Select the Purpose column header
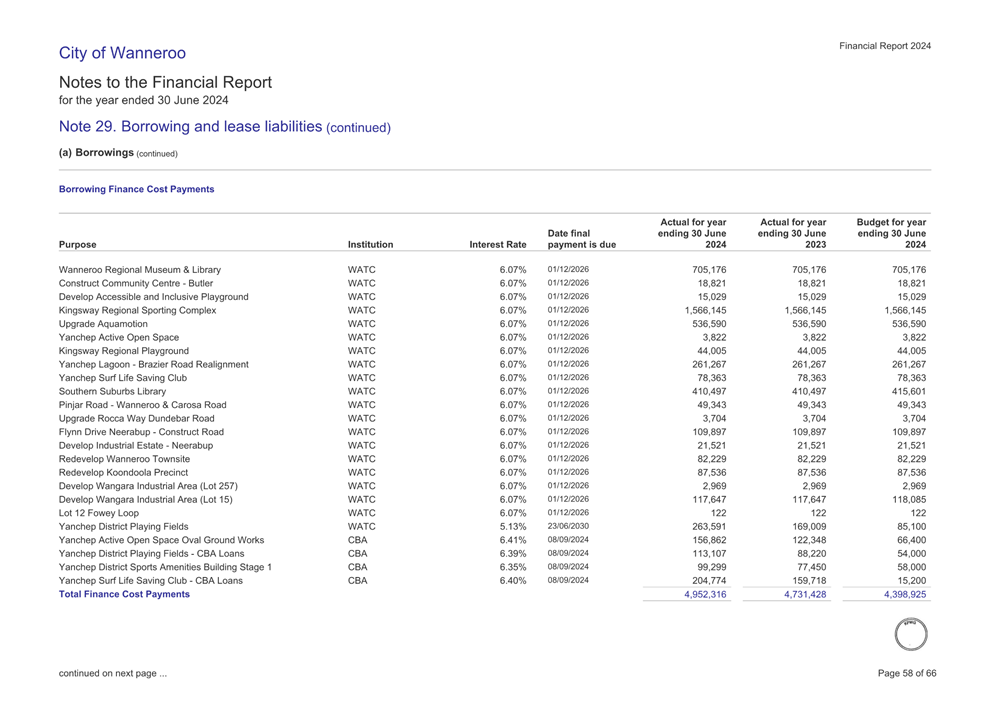This screenshot has width=990, height=702. pos(78,244)
